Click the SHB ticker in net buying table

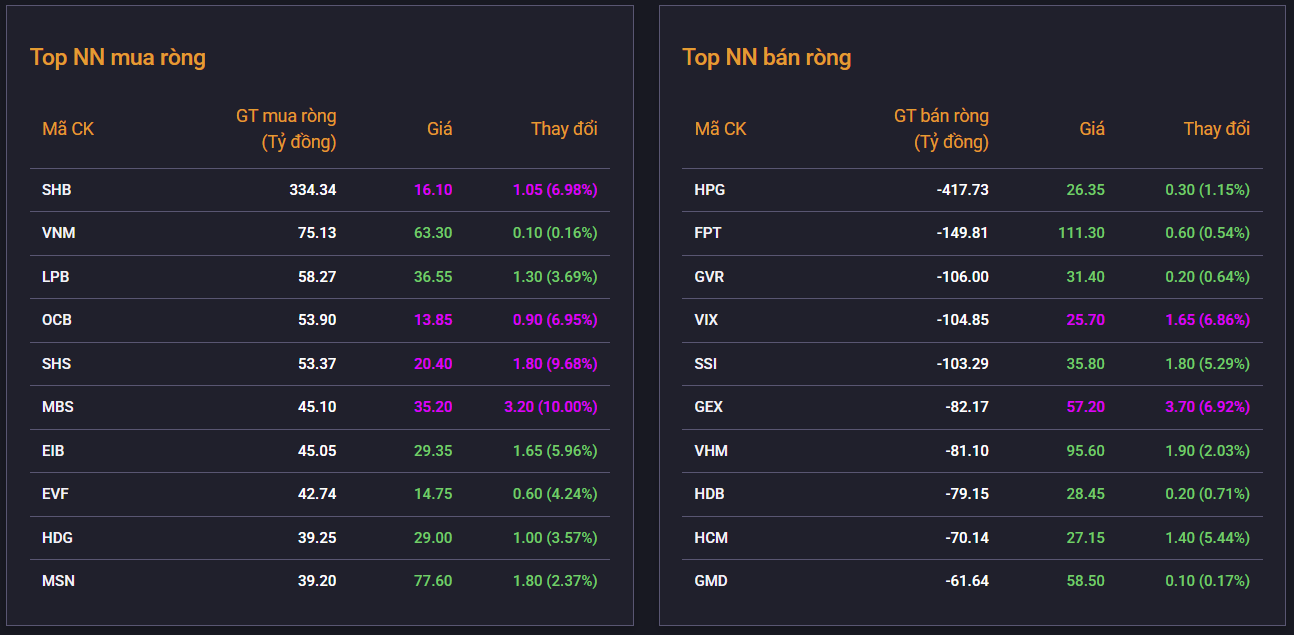57,189
